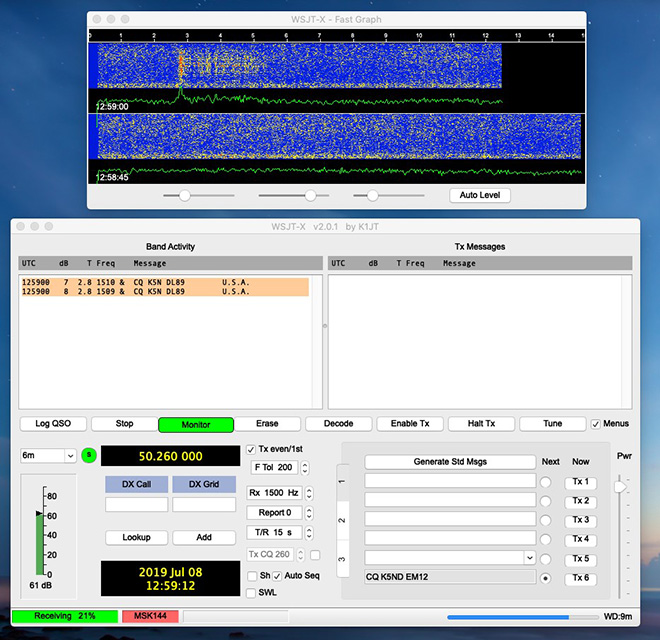660x640 pixels.
Task: Click the Tune button
Action: tap(553, 424)
